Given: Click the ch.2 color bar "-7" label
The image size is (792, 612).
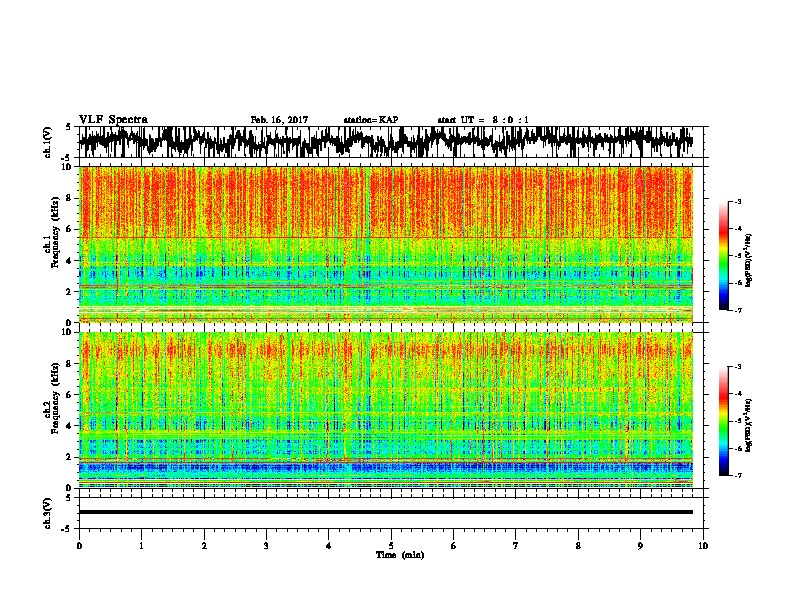Looking at the screenshot, I should pyautogui.click(x=738, y=476).
